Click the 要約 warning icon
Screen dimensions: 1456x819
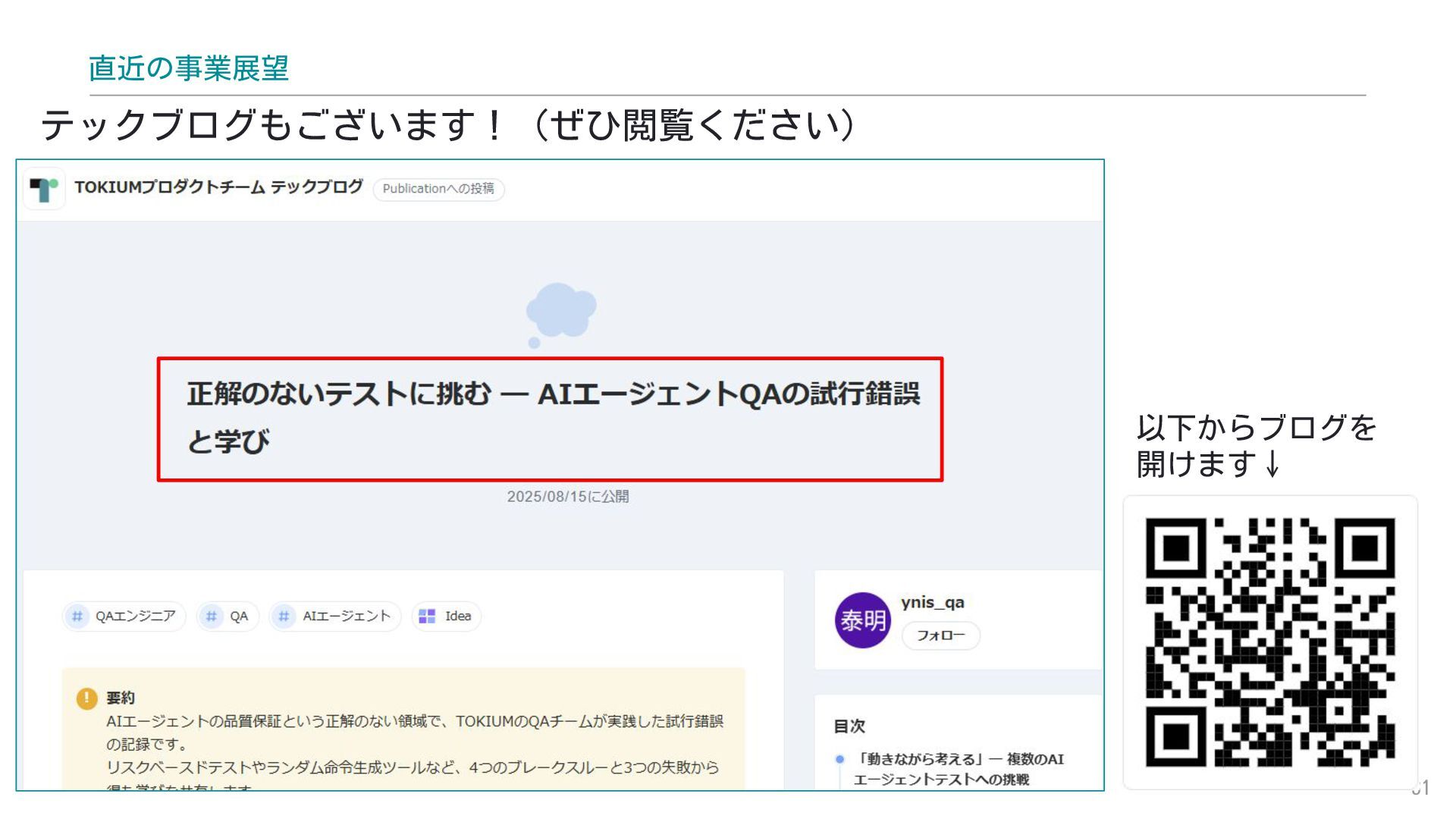[x=86, y=698]
